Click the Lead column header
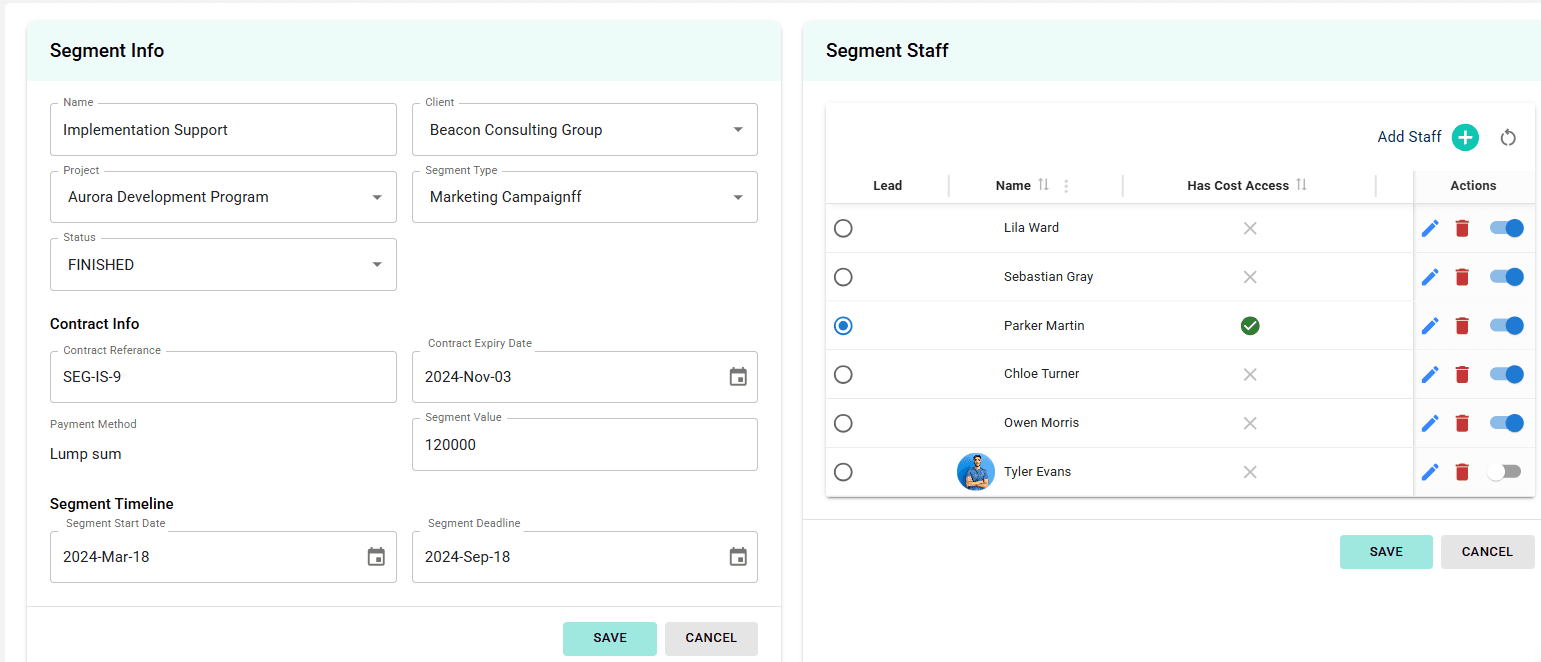This screenshot has height=662, width=1541. (887, 185)
